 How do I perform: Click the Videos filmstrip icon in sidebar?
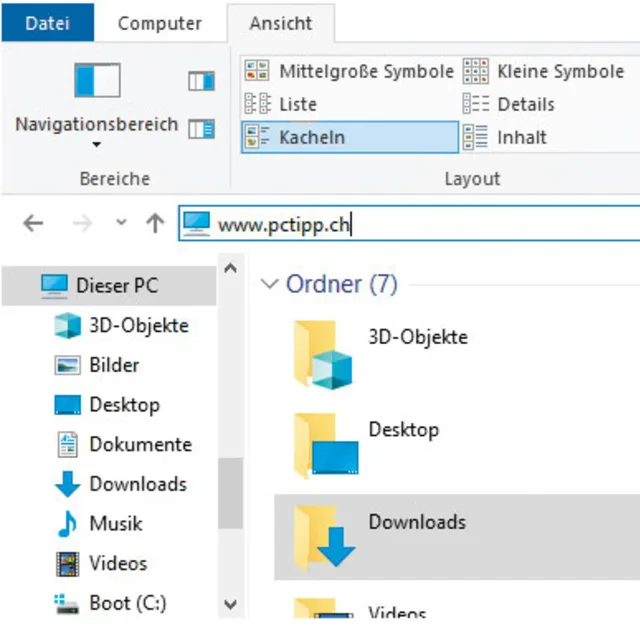[x=67, y=564]
